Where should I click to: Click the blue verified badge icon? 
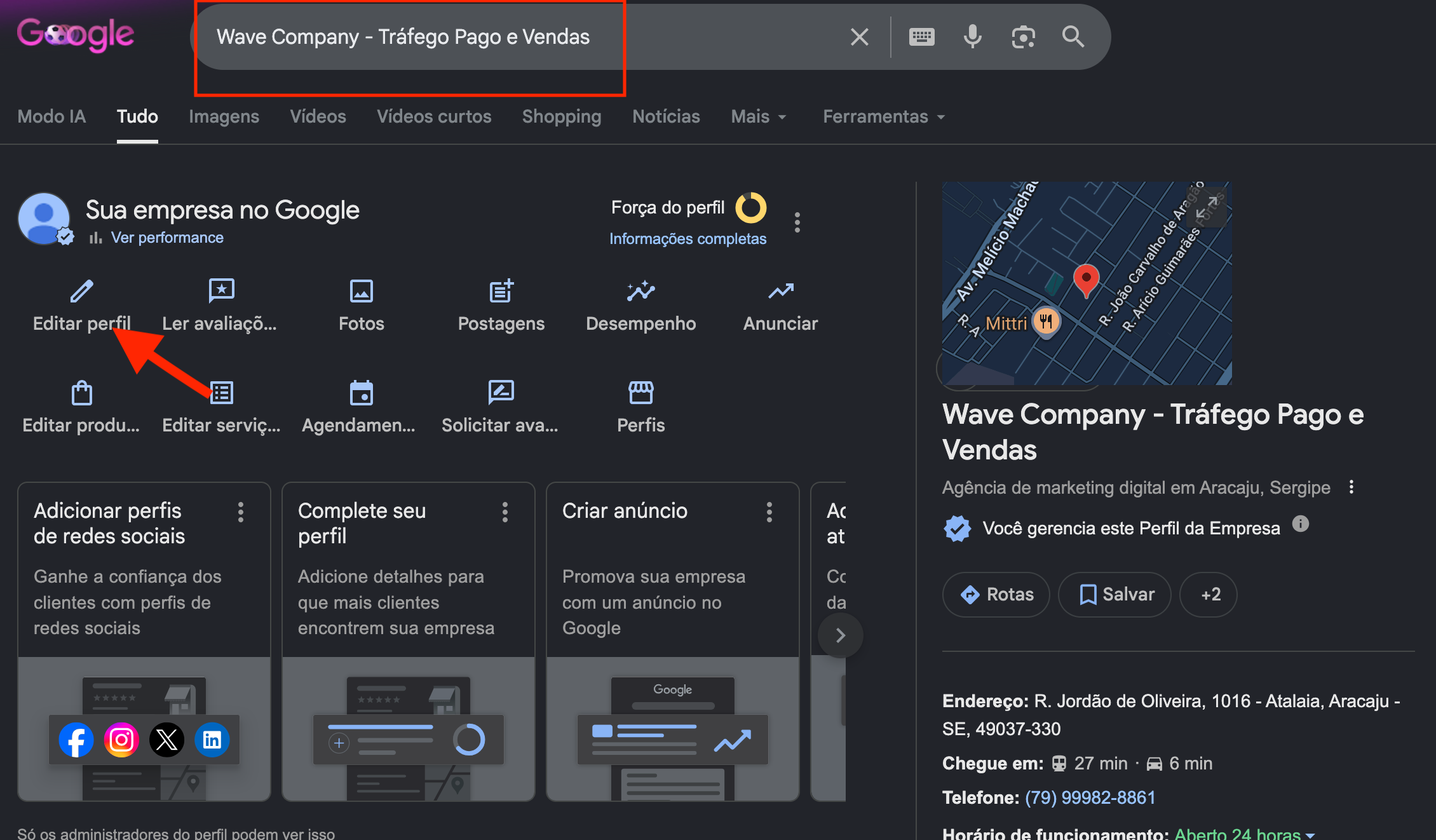[958, 529]
